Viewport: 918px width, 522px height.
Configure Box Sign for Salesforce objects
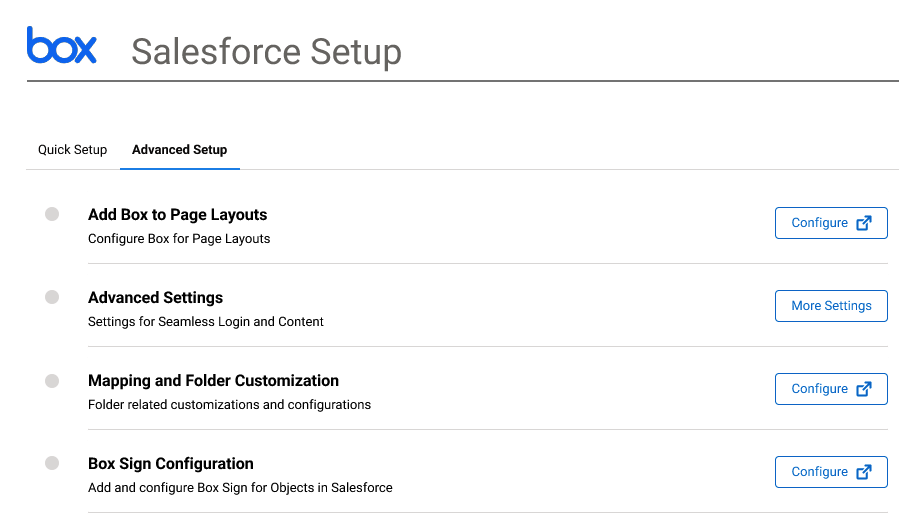point(831,472)
